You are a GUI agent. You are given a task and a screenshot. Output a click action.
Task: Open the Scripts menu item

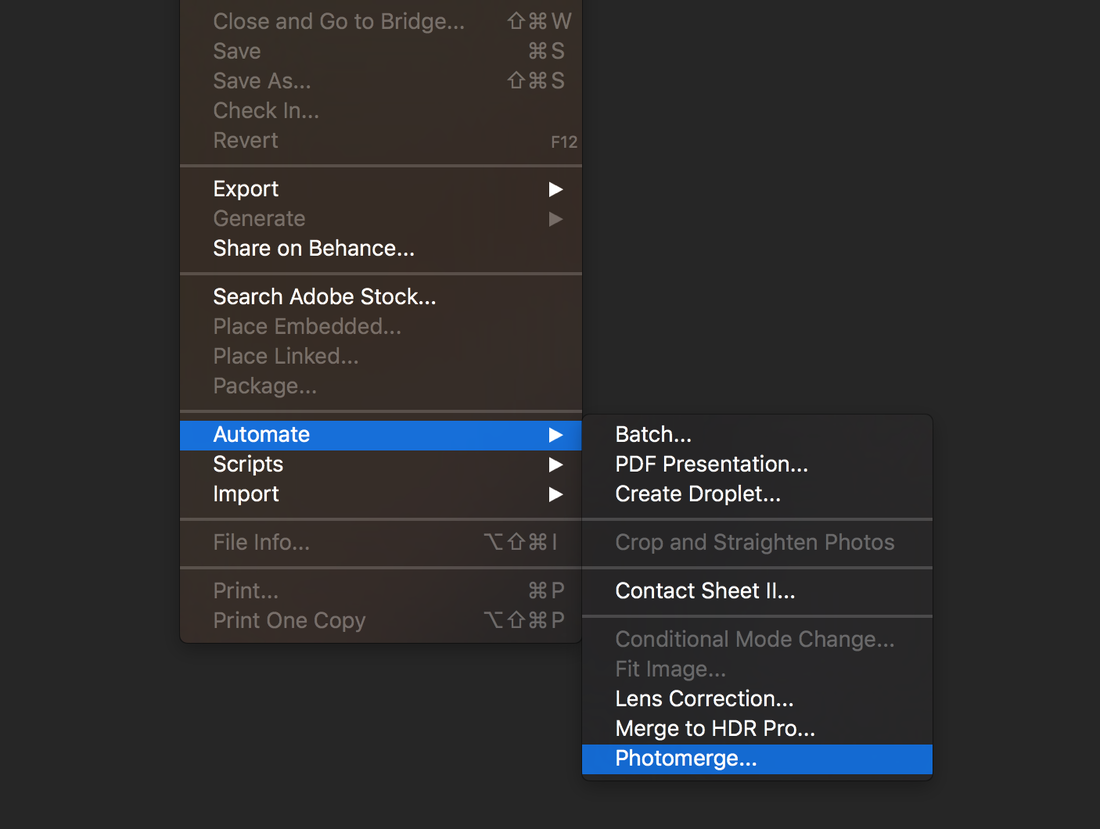pyautogui.click(x=248, y=465)
